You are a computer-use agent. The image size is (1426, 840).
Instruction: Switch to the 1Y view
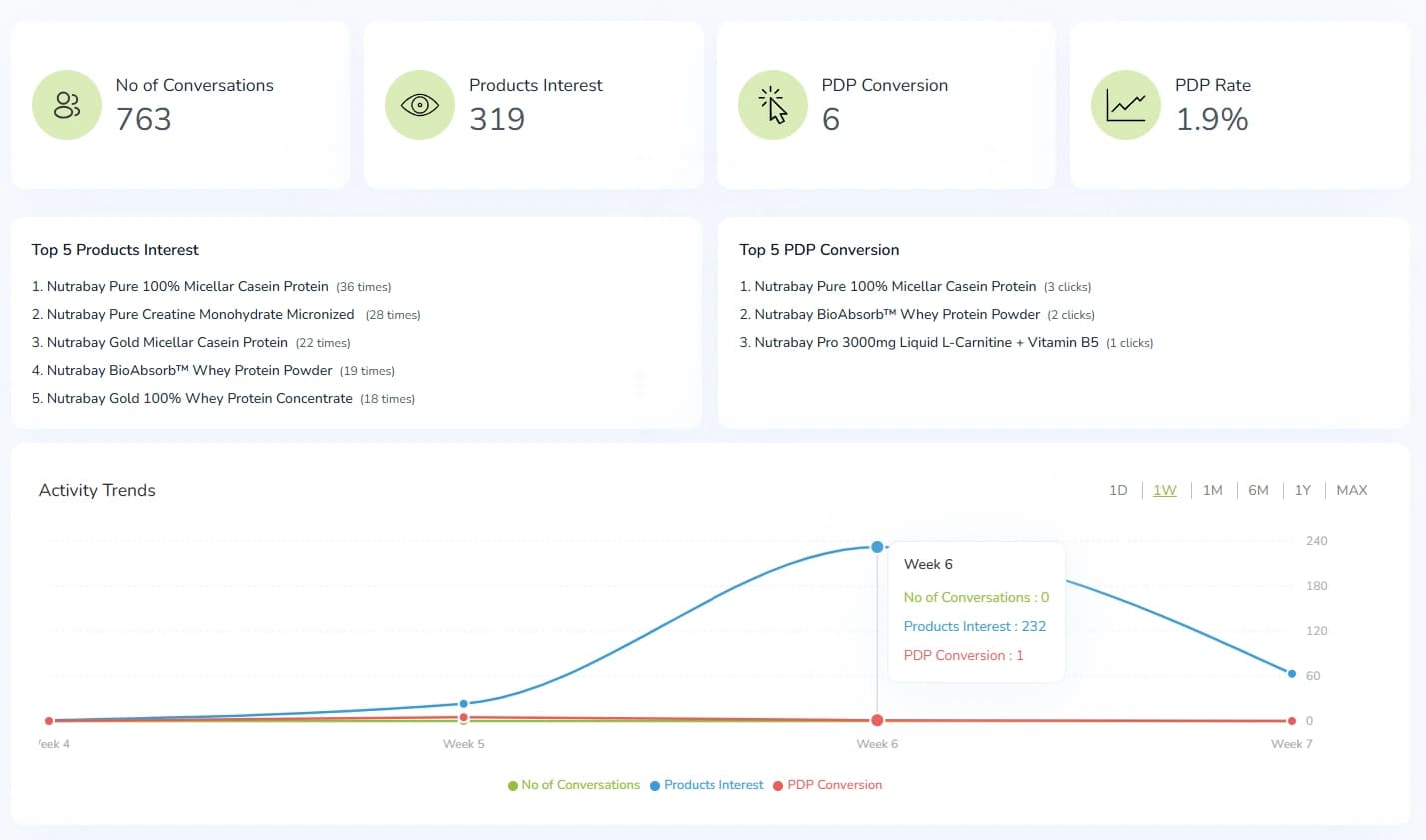tap(1302, 490)
